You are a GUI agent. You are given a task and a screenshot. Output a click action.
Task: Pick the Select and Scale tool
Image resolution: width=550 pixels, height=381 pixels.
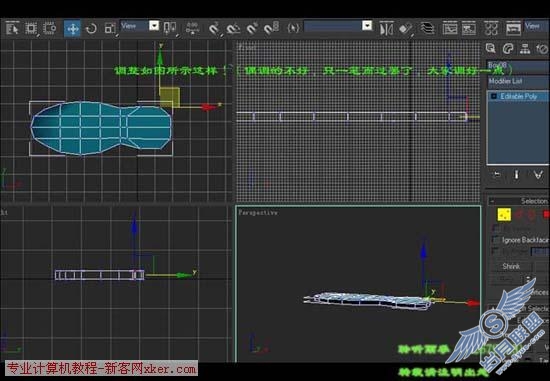point(110,28)
